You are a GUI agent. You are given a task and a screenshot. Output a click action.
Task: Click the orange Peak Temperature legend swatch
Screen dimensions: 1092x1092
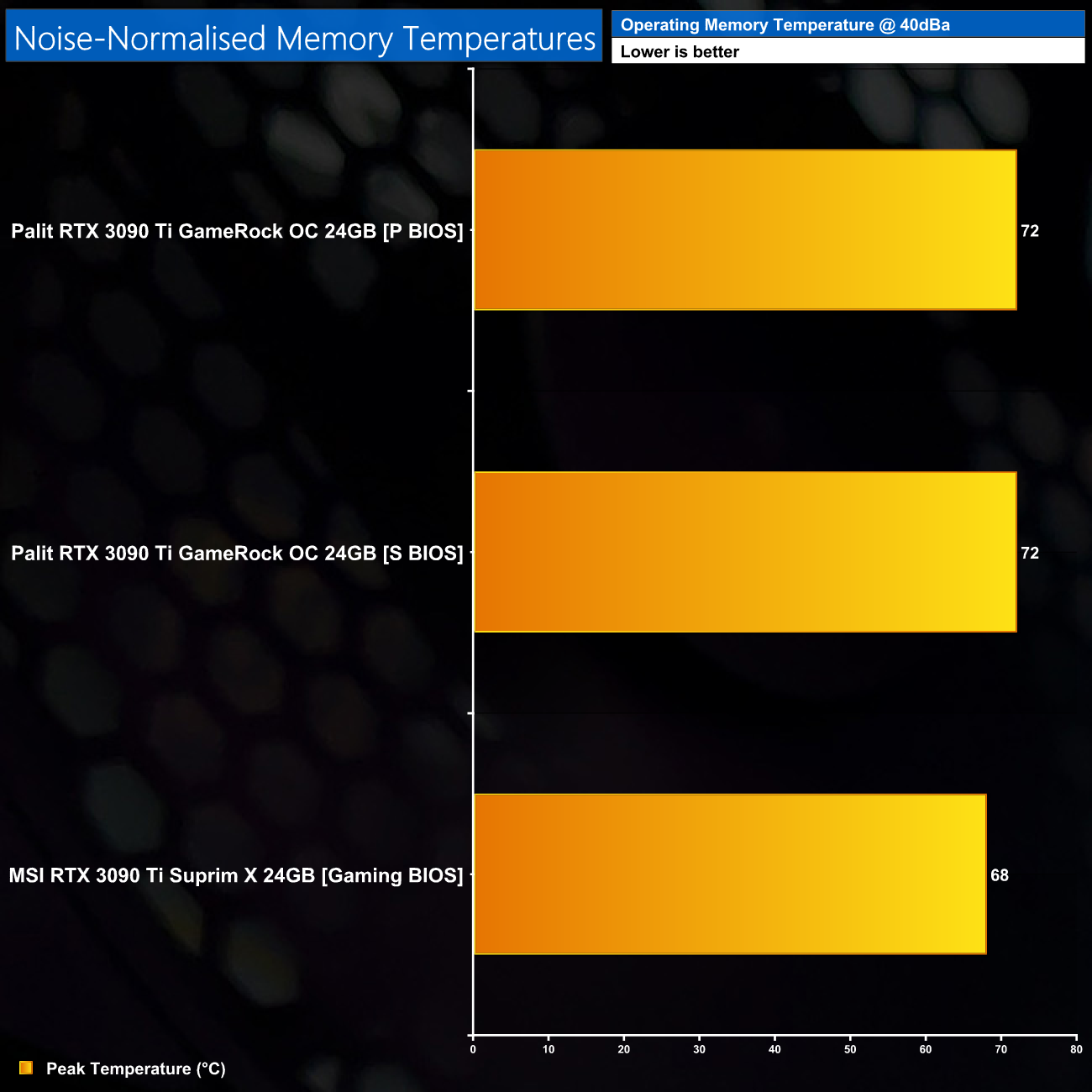point(26,1068)
